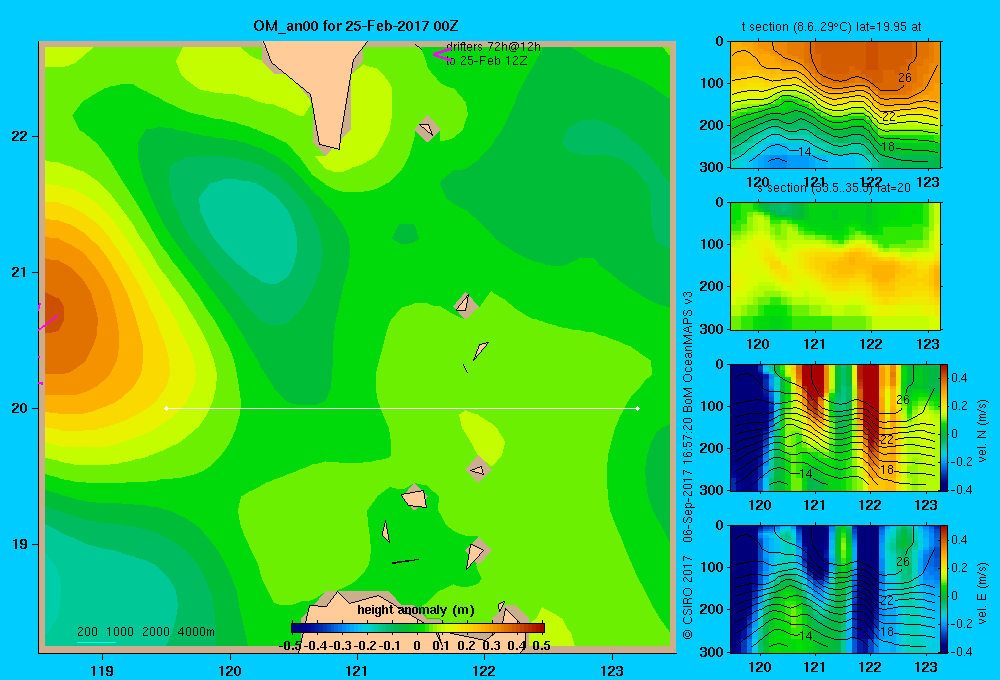The image size is (1000, 680).
Task: Open the eastward velocity section panel
Action: click(835, 589)
